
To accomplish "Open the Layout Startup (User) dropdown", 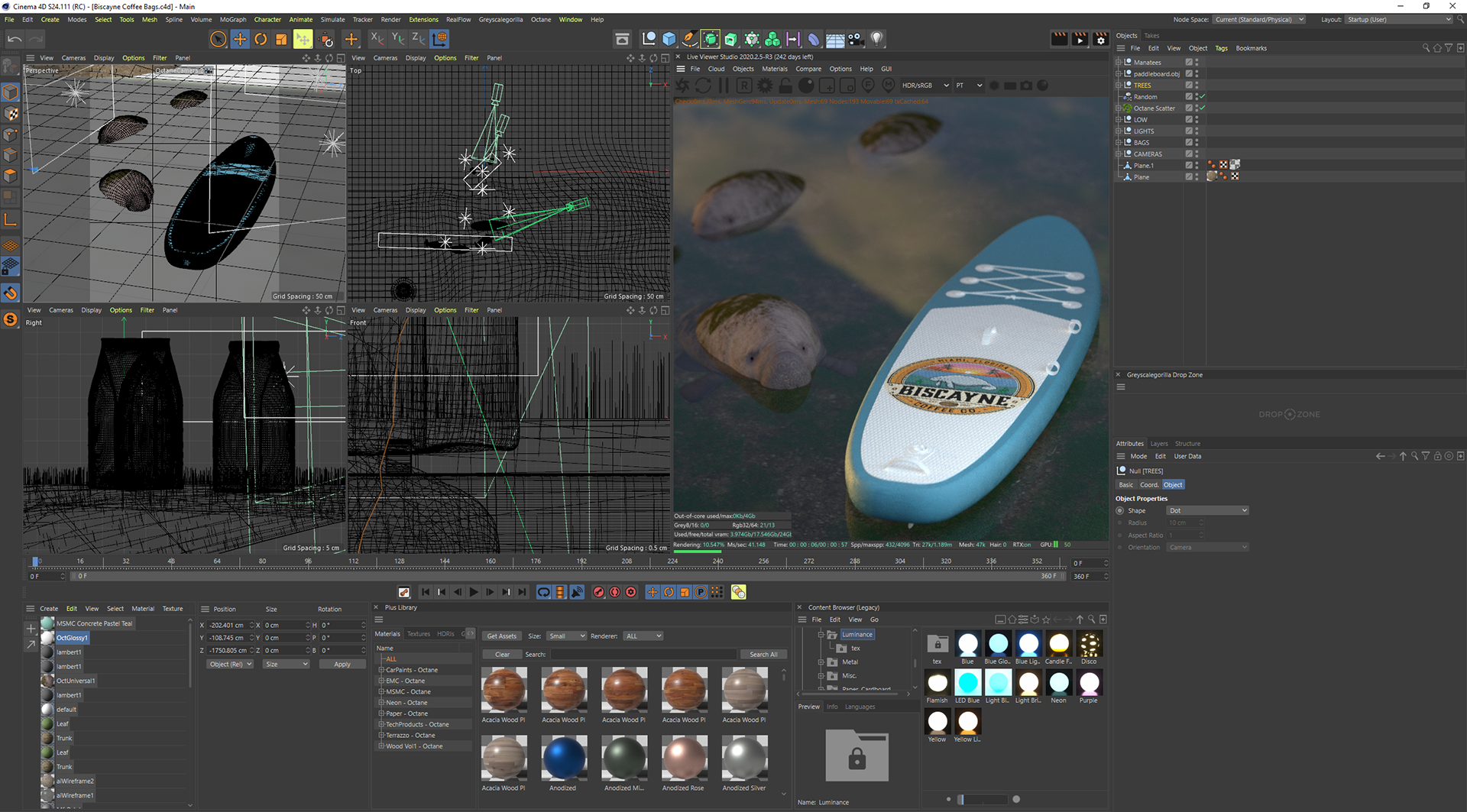I will (1398, 20).
